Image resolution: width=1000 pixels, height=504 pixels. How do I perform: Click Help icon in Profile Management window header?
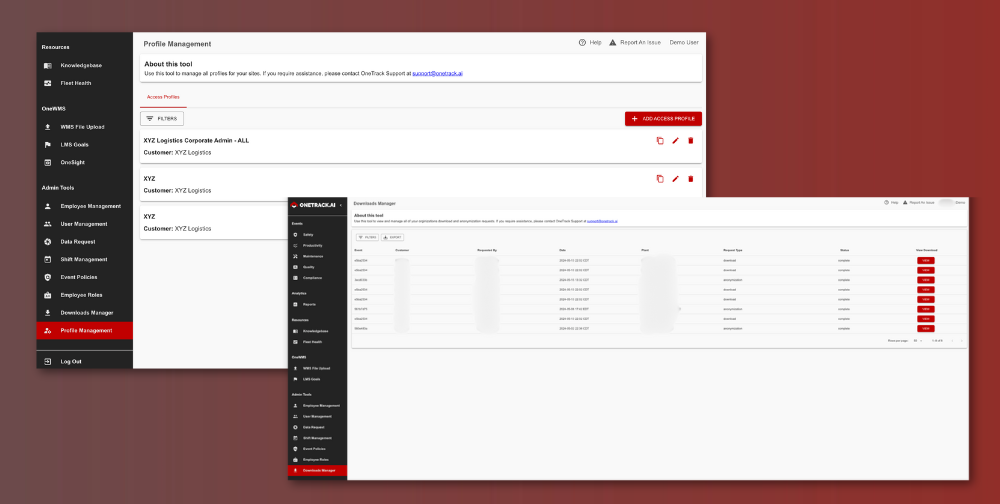click(x=582, y=43)
